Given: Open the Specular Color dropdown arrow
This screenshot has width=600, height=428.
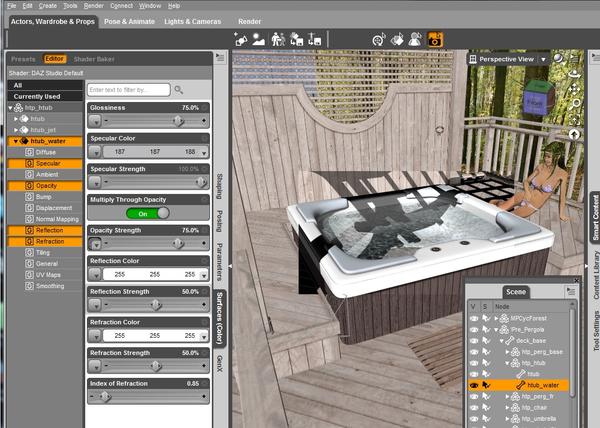Looking at the screenshot, I should 204,153.
